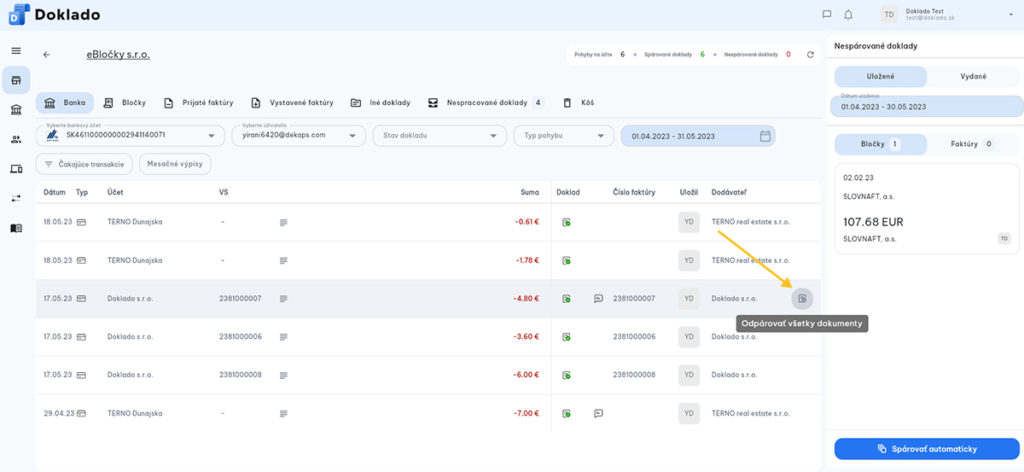This screenshot has width=1024, height=472.
Task: Open document icon on the -7.00 € row
Action: 566,413
